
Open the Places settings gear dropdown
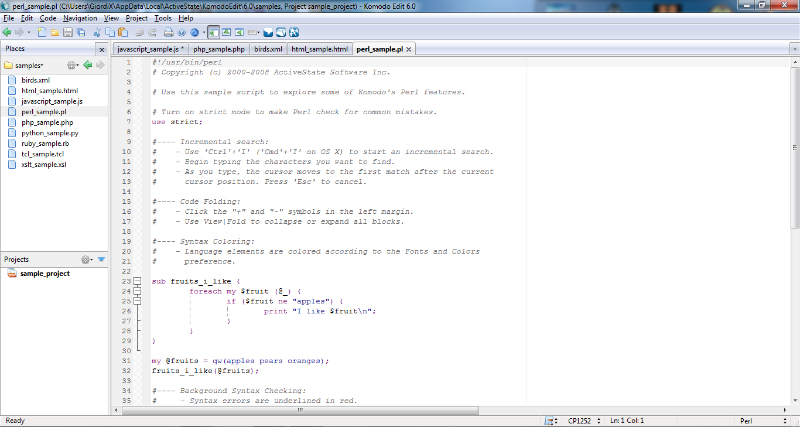73,65
